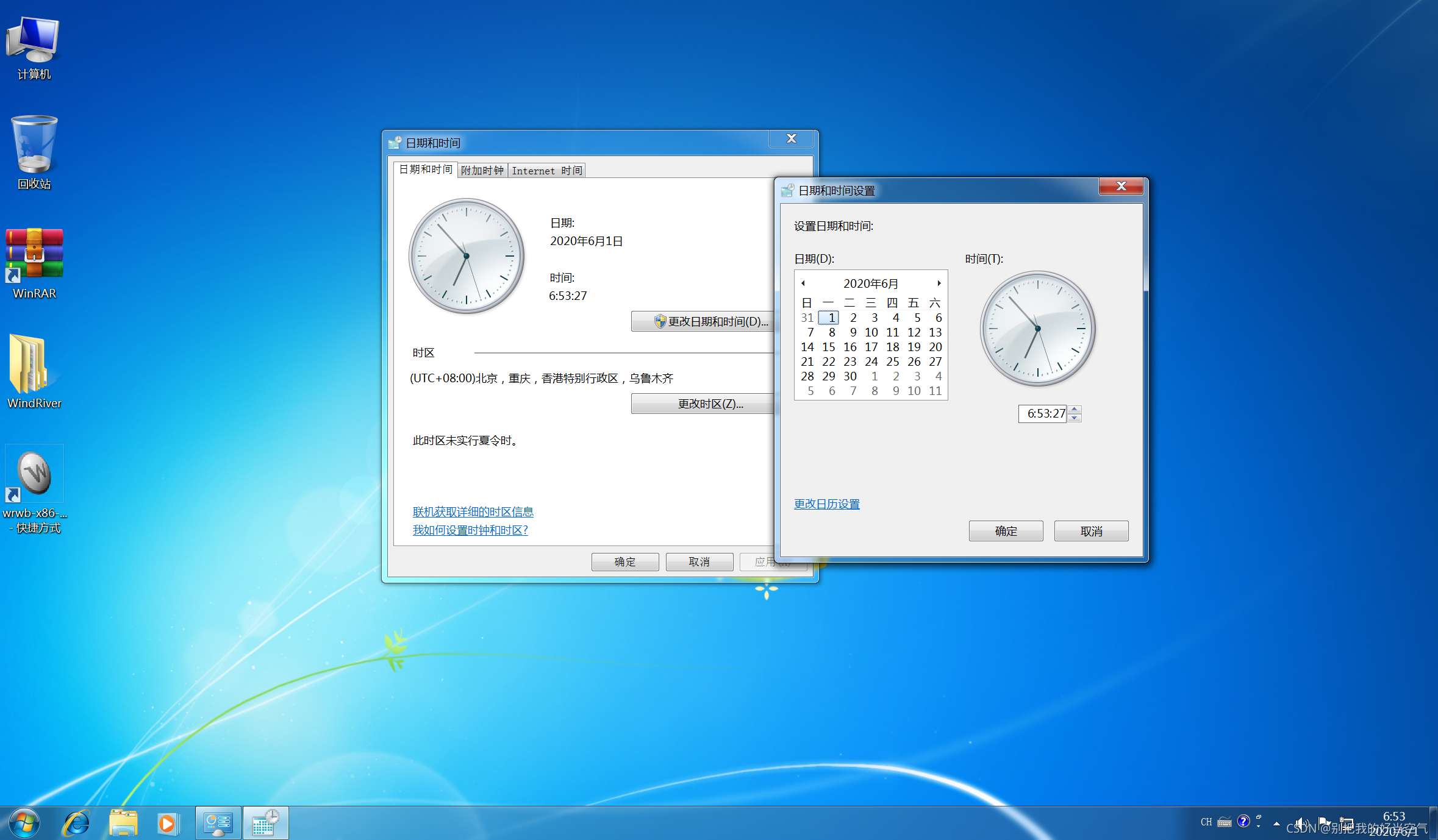Open the Windows Start button
This screenshot has width=1438, height=840.
point(24,824)
